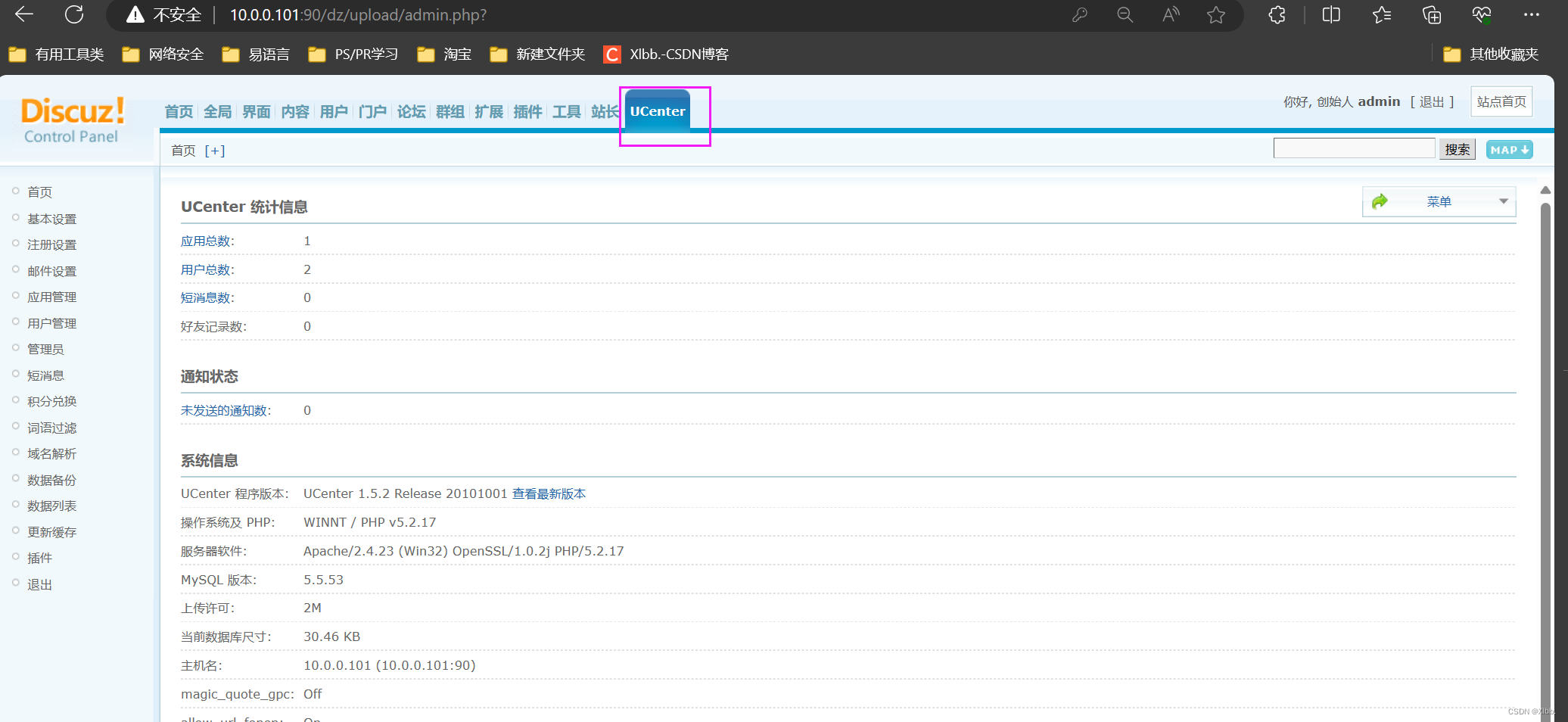Open the 淘宝 bookmark folder
Viewport: 1568px width, 722px height.
tap(444, 54)
